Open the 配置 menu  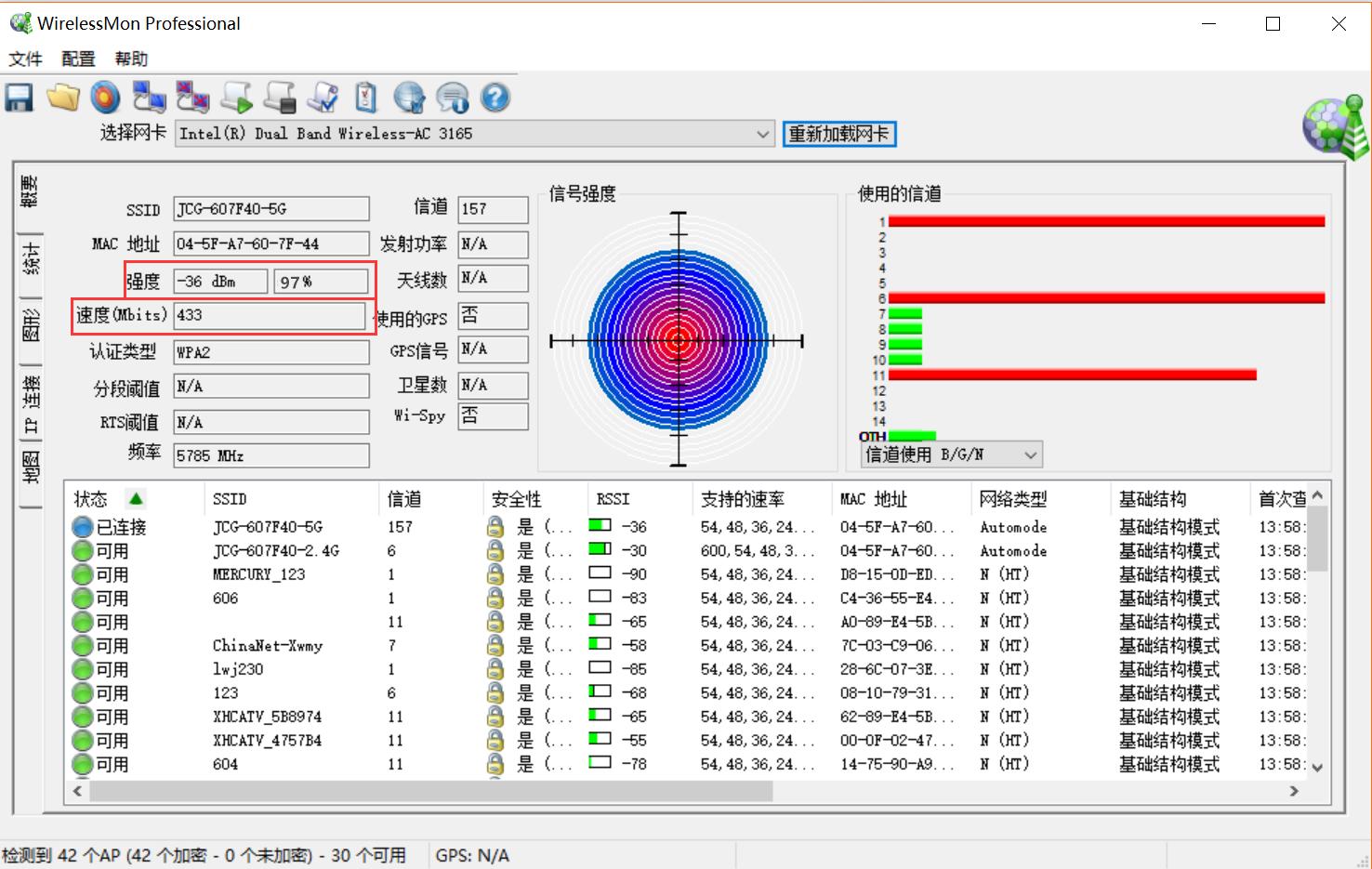click(78, 59)
